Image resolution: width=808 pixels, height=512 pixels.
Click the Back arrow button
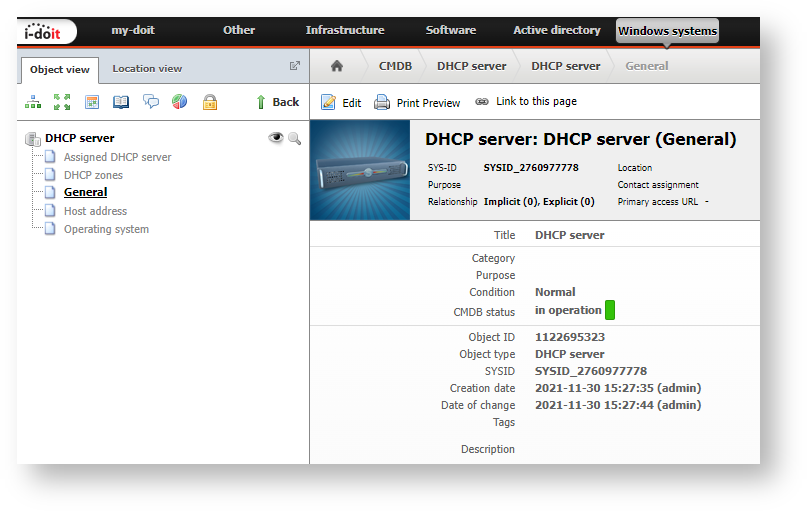[x=277, y=102]
